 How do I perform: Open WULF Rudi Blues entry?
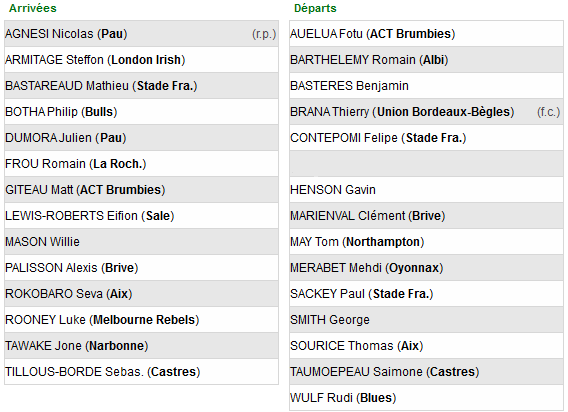[x=426, y=398]
